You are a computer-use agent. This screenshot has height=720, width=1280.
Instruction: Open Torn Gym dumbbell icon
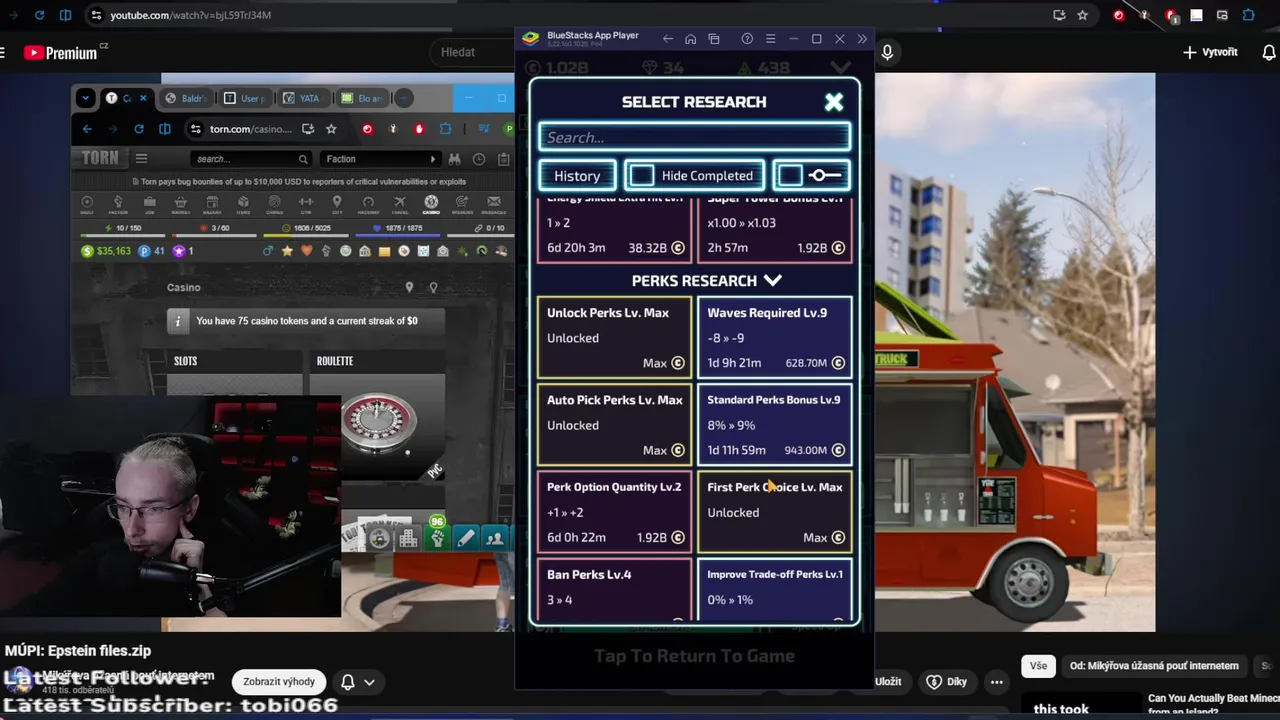pos(305,204)
